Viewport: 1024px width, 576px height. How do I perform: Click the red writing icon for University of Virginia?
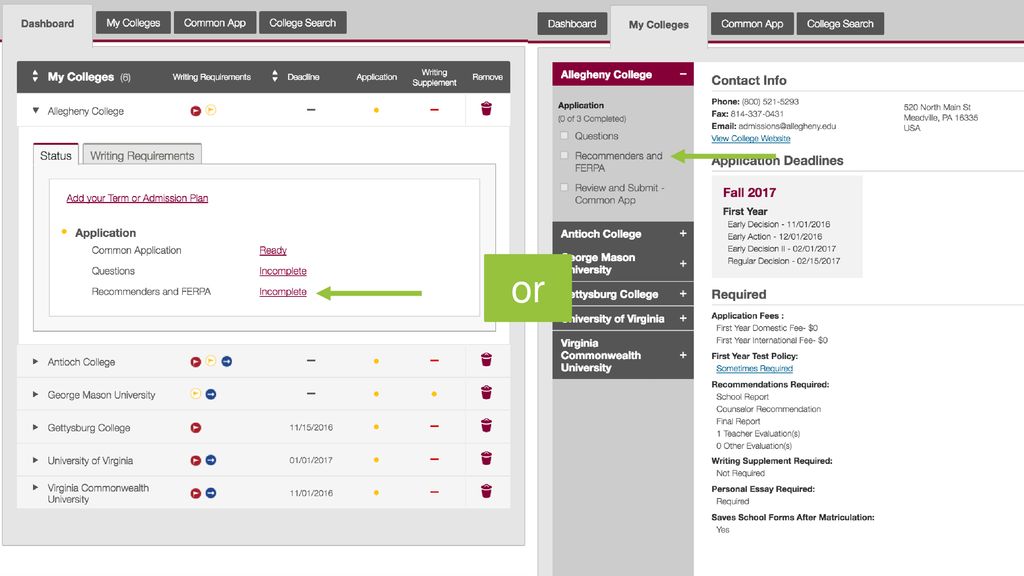pyautogui.click(x=195, y=460)
